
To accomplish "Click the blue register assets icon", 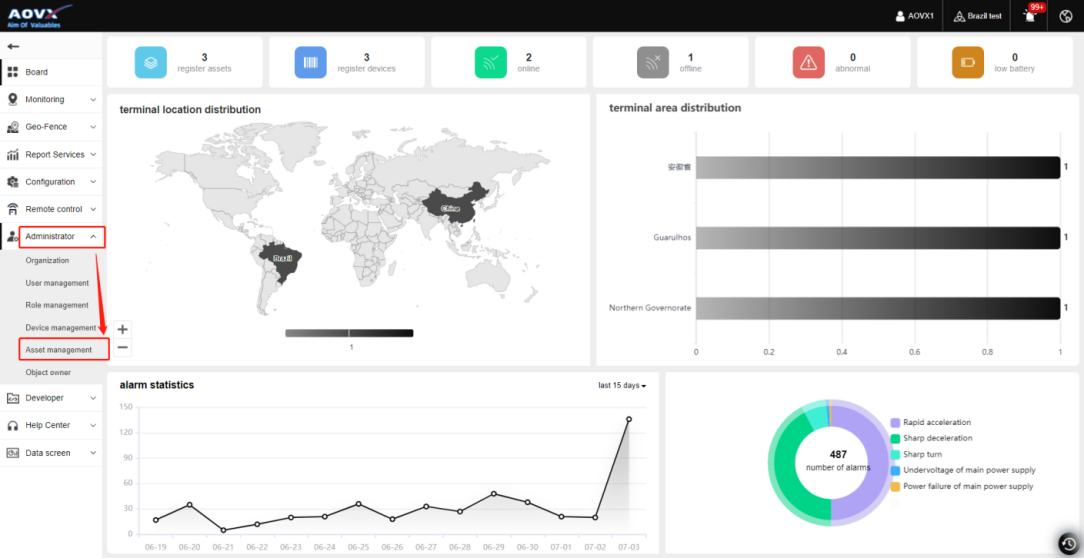I will point(151,62).
